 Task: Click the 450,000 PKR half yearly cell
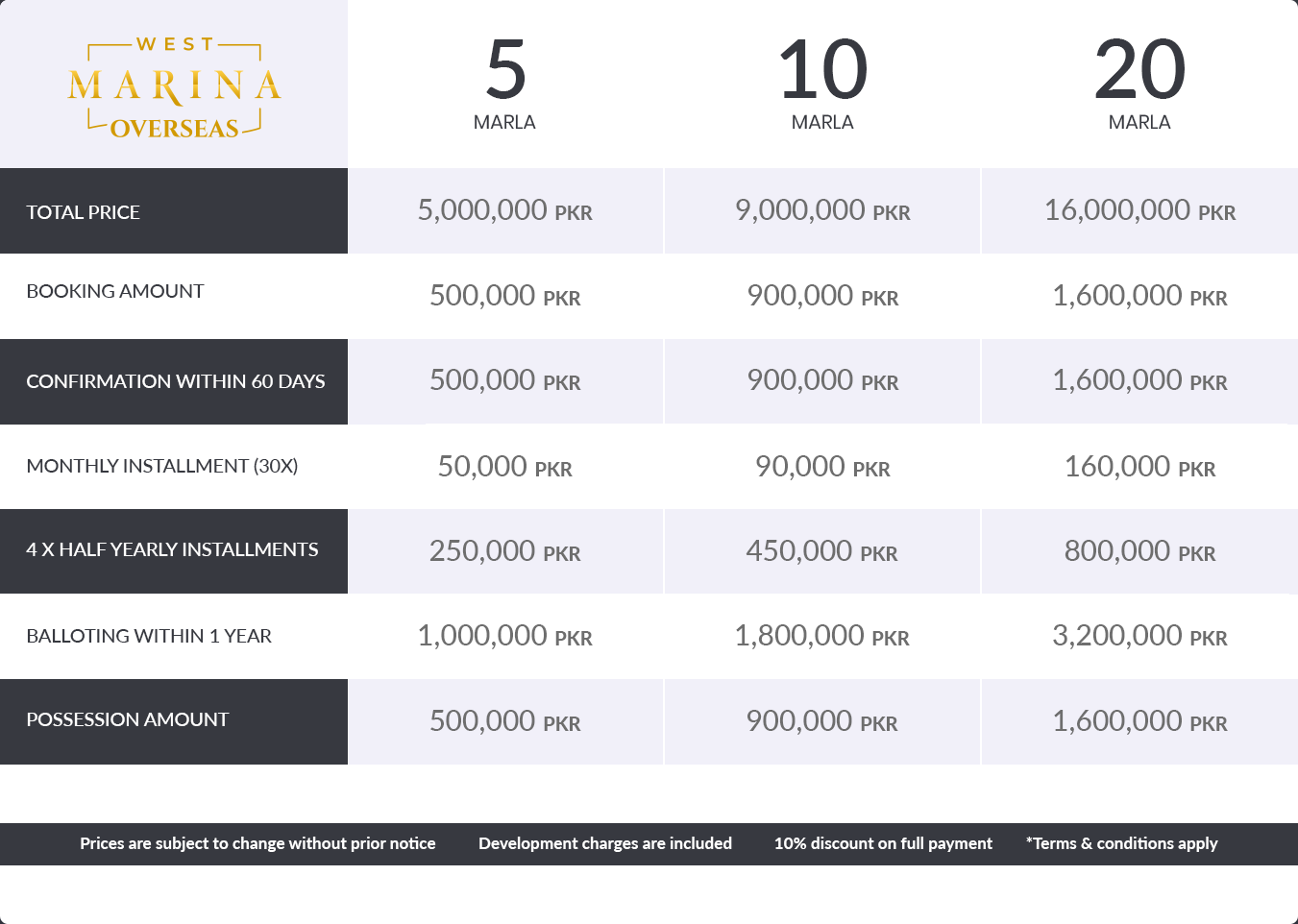pos(822,551)
